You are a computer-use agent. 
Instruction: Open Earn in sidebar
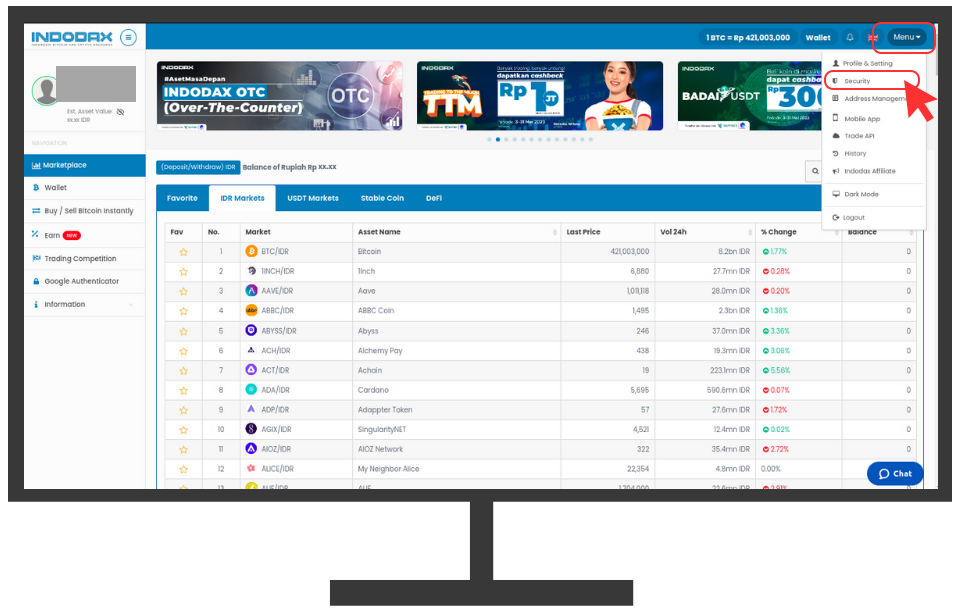click(x=84, y=236)
